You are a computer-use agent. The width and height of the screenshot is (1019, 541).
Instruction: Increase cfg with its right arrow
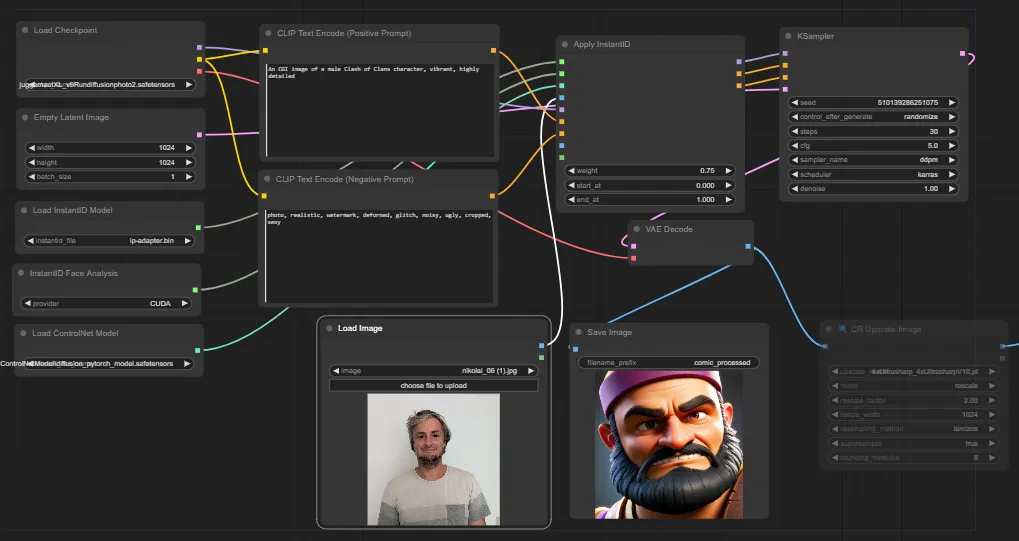click(952, 146)
